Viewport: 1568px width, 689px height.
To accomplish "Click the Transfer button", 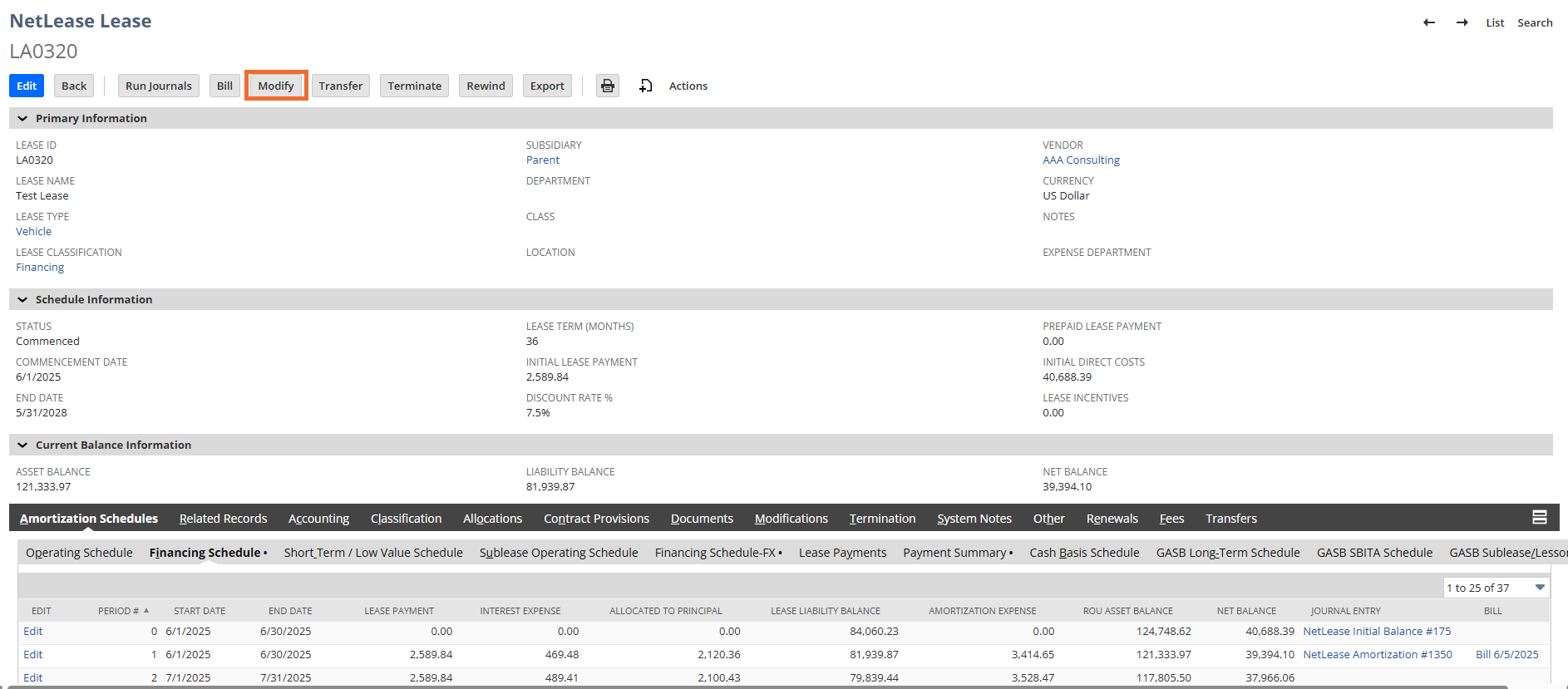I will point(341,86).
